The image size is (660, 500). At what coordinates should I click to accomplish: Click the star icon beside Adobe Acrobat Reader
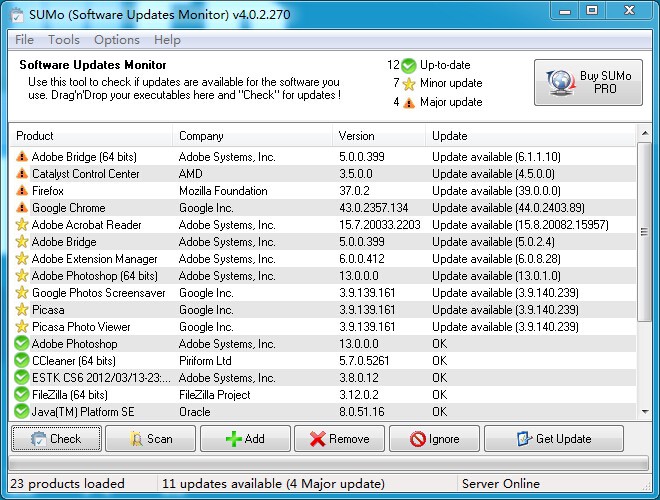pyautogui.click(x=21, y=225)
